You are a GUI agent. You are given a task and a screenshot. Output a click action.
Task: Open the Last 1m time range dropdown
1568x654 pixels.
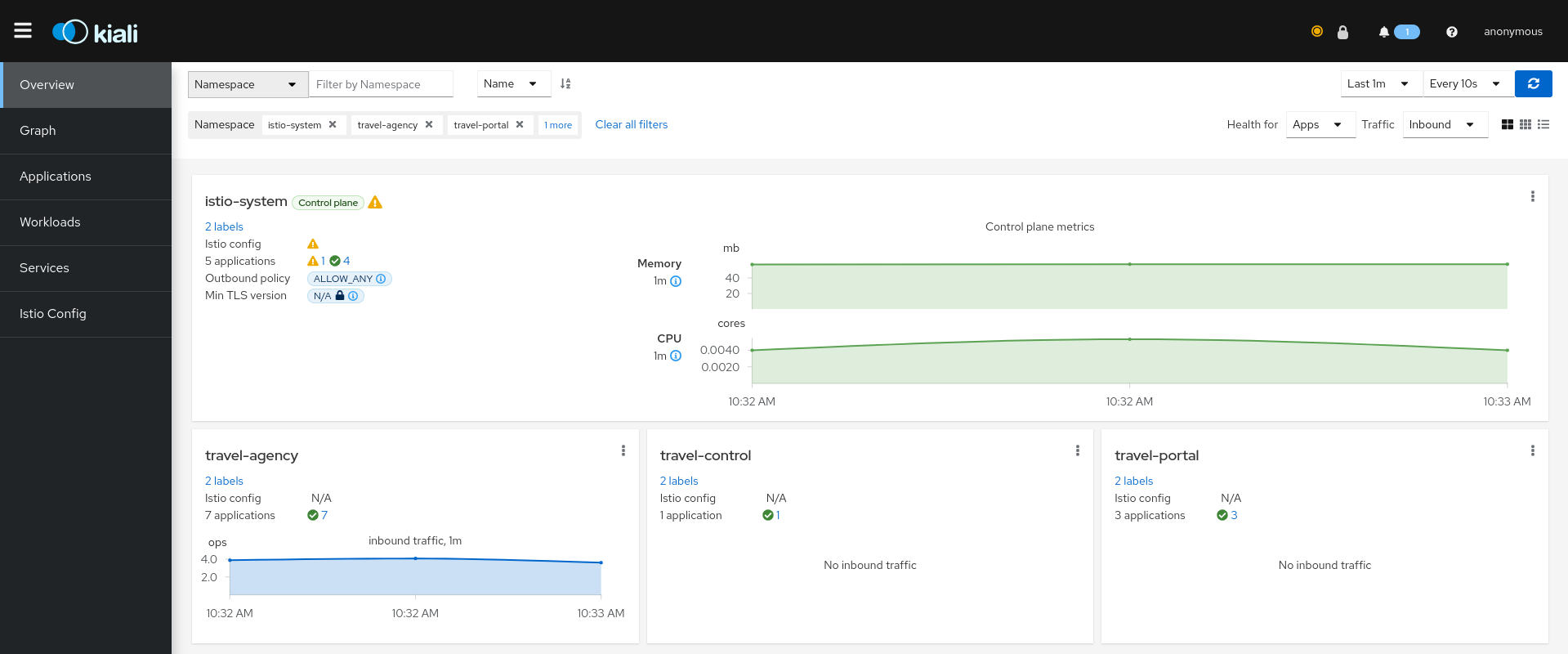pyautogui.click(x=1381, y=83)
